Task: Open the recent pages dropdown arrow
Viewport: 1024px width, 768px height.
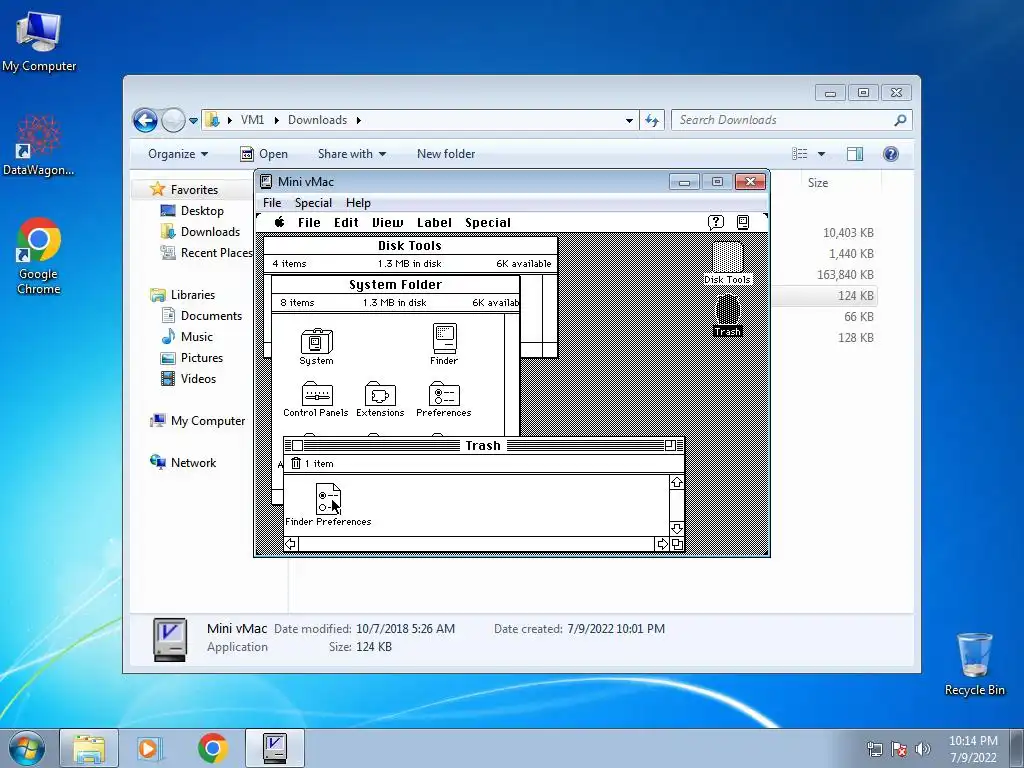Action: pos(193,121)
